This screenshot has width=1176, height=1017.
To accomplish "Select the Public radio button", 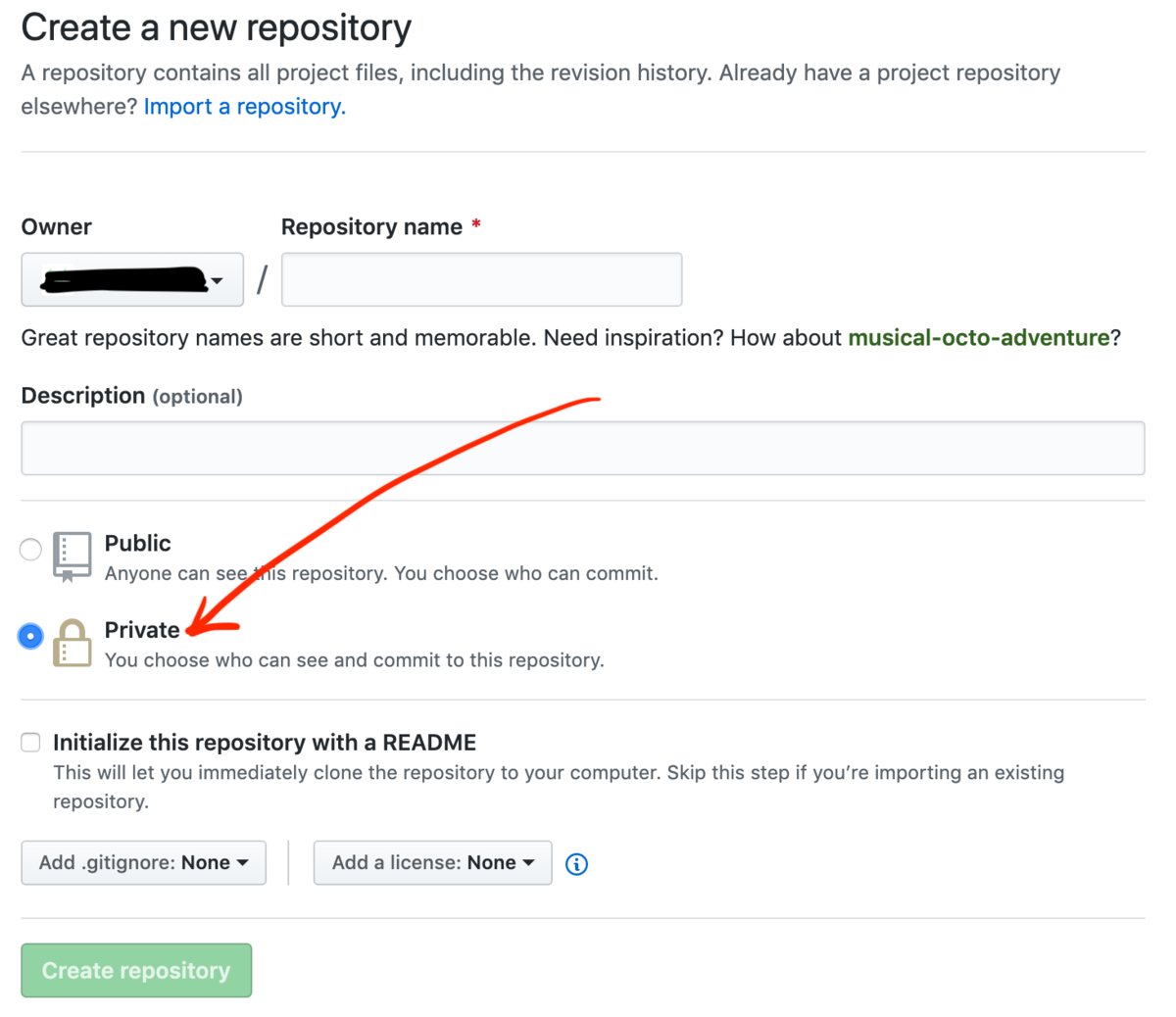I will 30,549.
